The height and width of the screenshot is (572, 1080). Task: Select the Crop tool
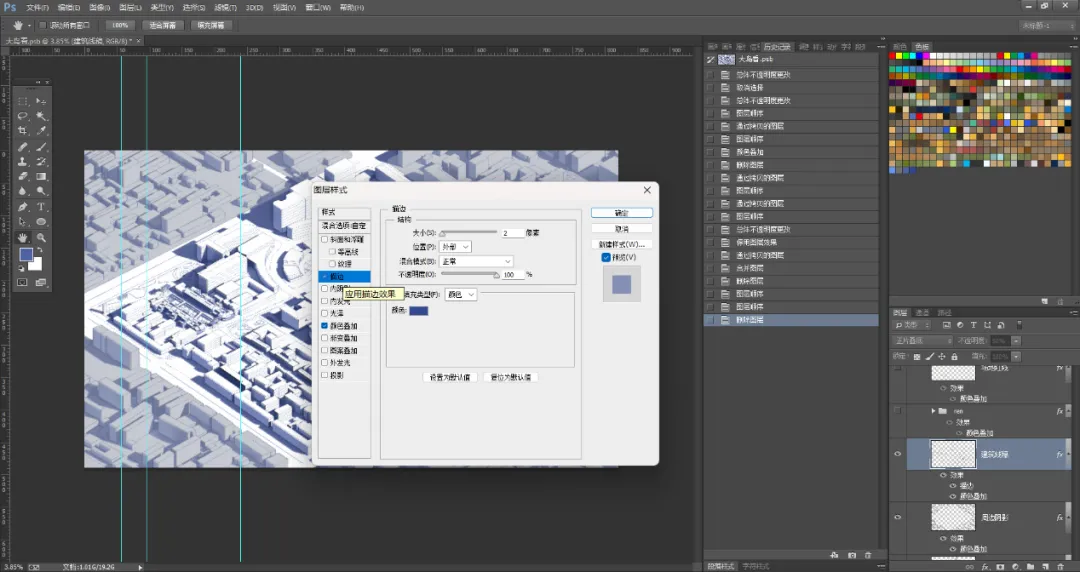click(x=23, y=130)
